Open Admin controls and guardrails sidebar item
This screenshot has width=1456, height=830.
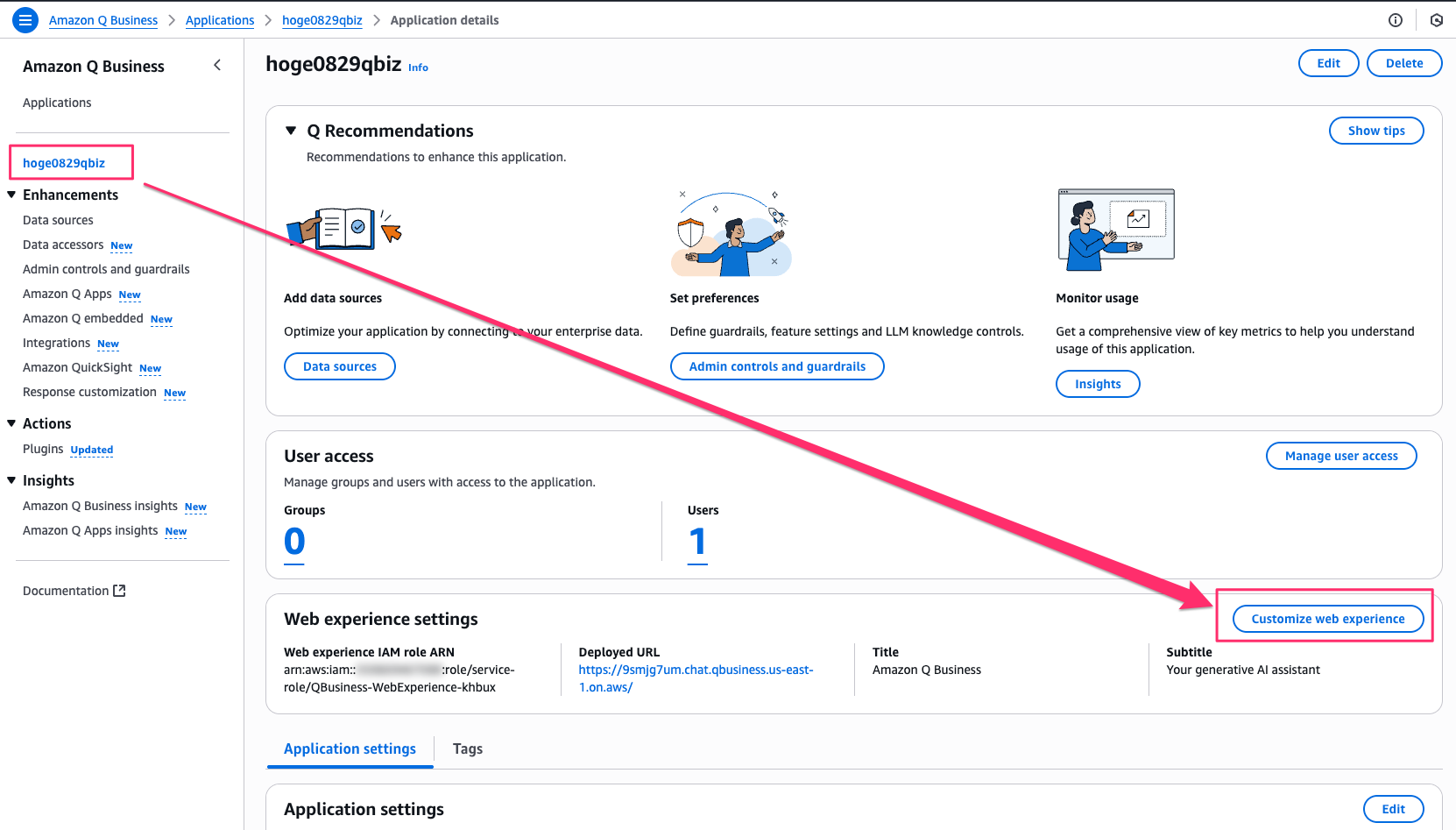pos(106,269)
